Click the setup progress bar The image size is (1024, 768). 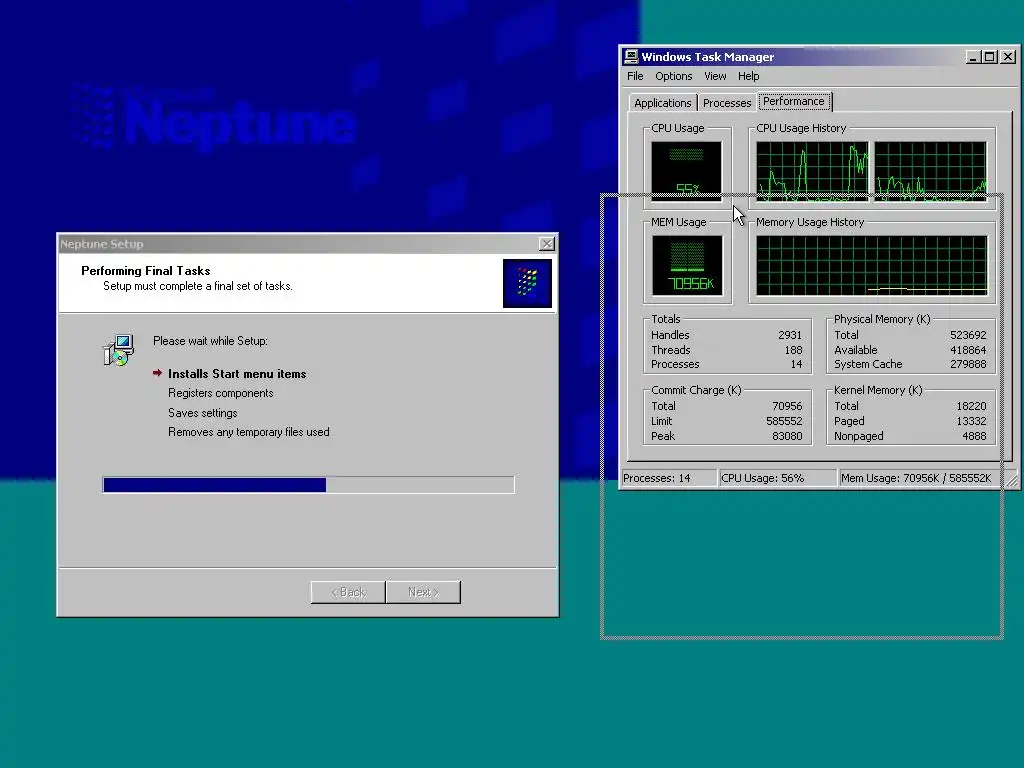tap(308, 485)
